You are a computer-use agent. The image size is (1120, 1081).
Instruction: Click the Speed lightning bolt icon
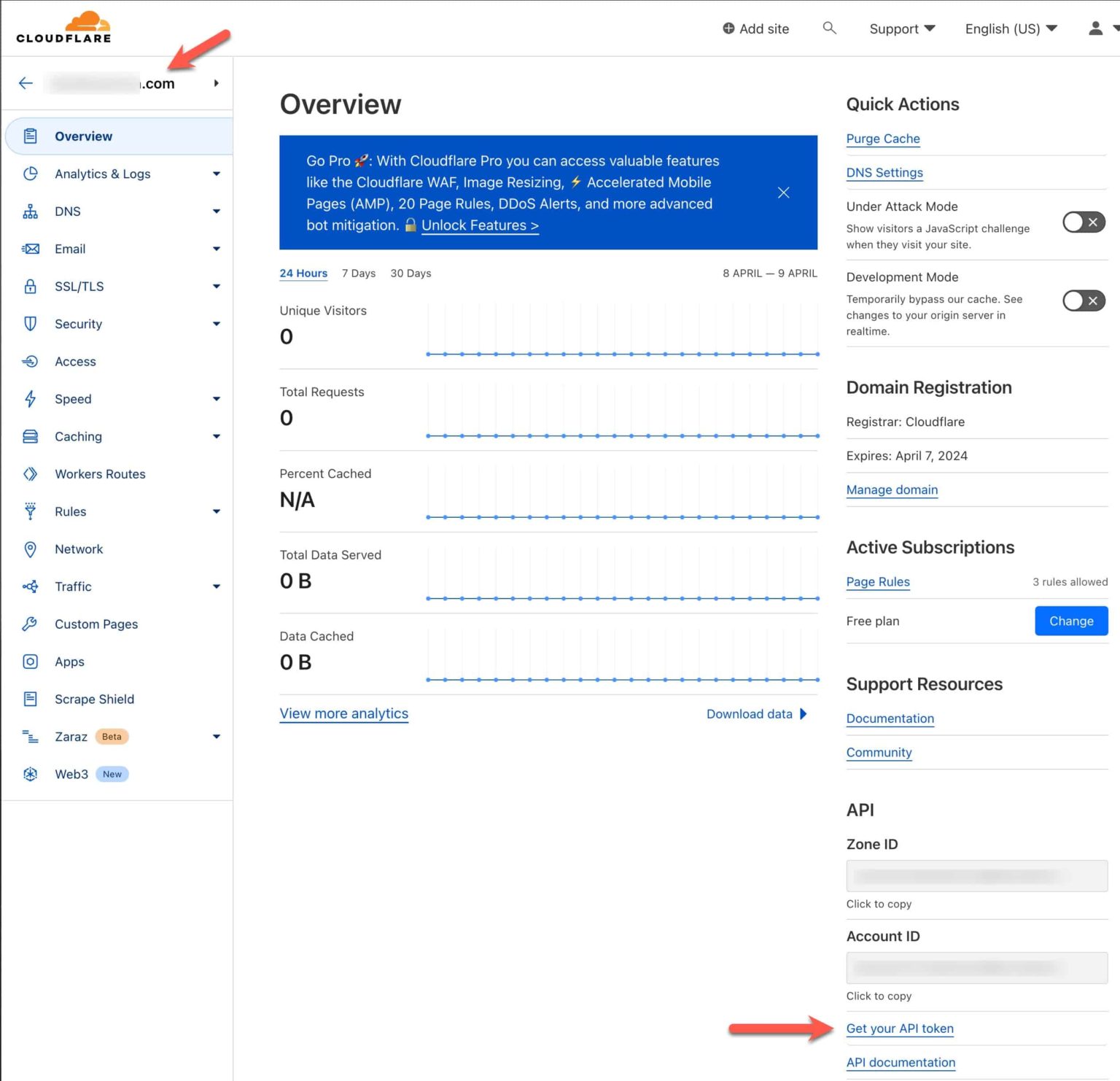[x=30, y=399]
